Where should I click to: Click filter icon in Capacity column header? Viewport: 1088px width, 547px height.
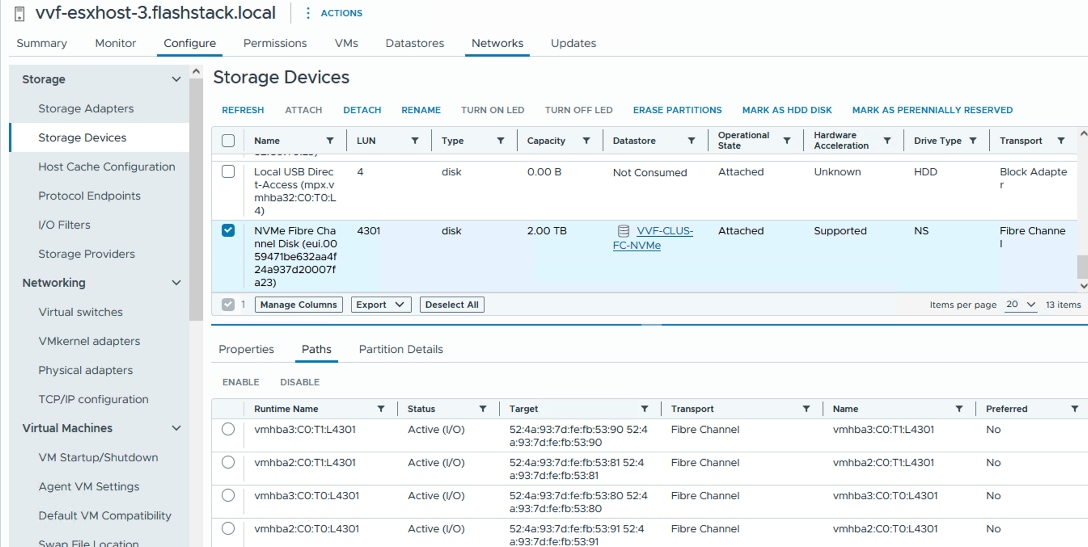[x=586, y=140]
